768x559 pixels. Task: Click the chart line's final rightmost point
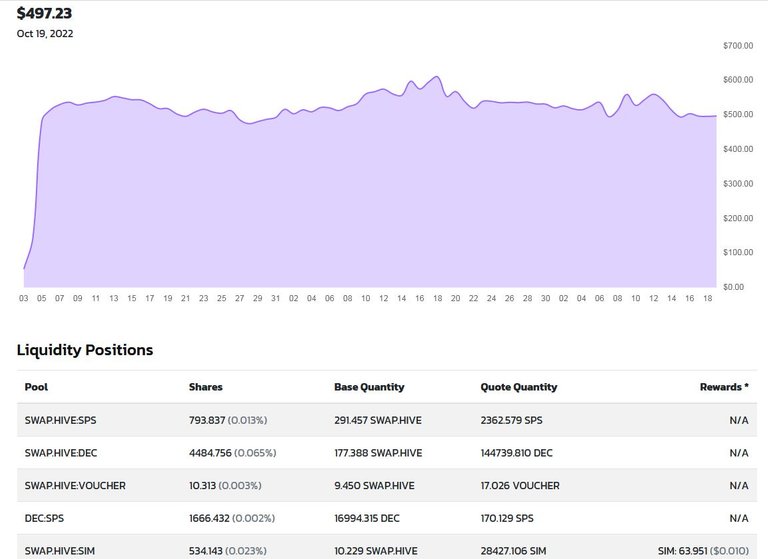coord(716,116)
